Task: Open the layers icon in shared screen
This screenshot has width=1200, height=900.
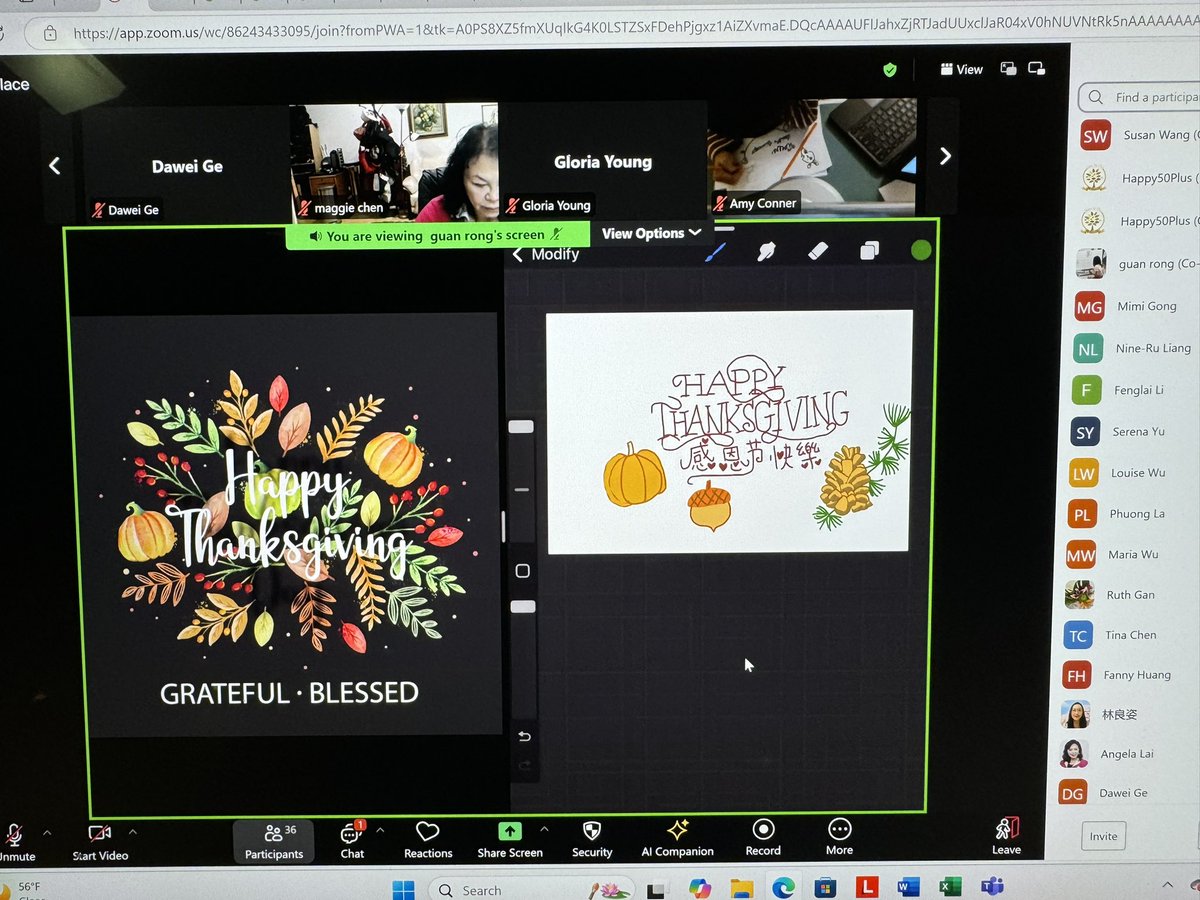Action: point(869,251)
